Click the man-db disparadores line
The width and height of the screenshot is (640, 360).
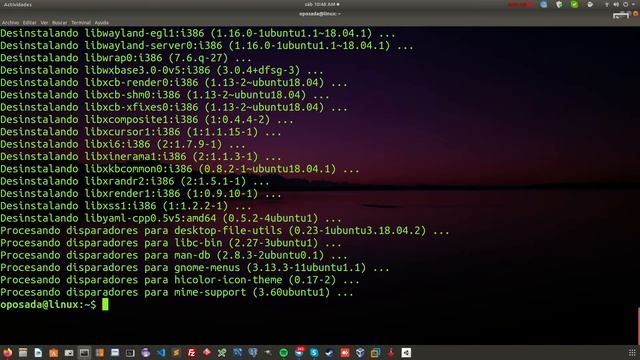click(173, 255)
